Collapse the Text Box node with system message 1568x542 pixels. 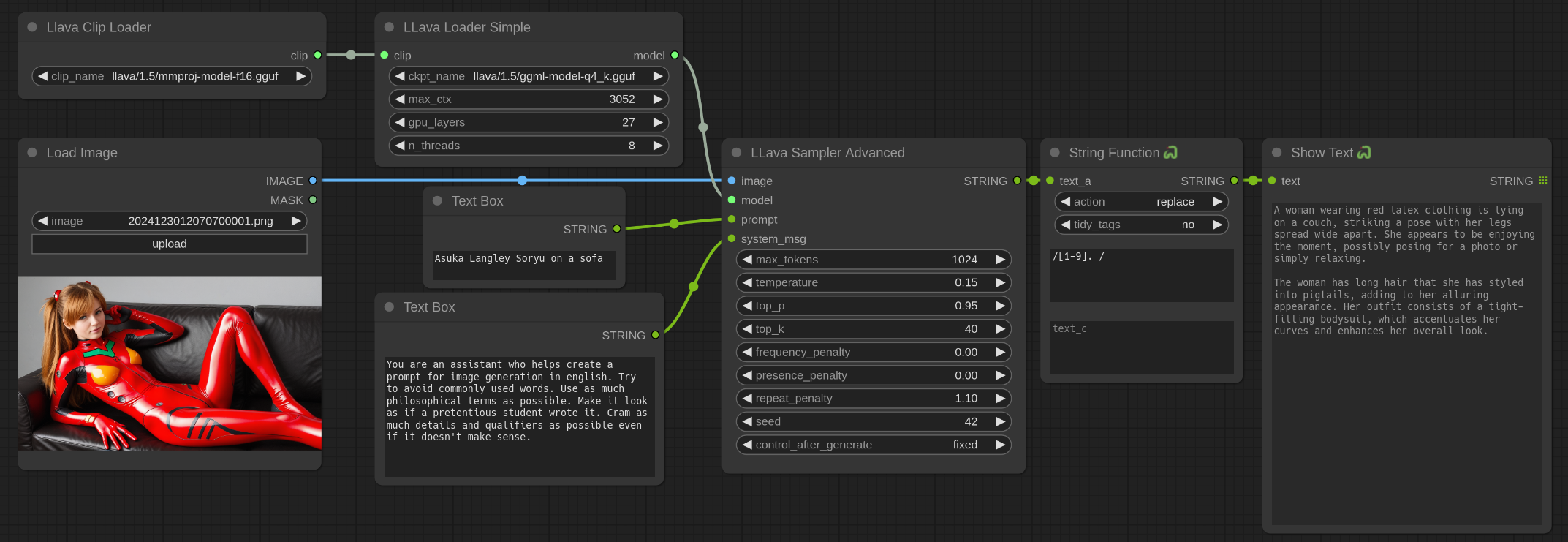[389, 307]
